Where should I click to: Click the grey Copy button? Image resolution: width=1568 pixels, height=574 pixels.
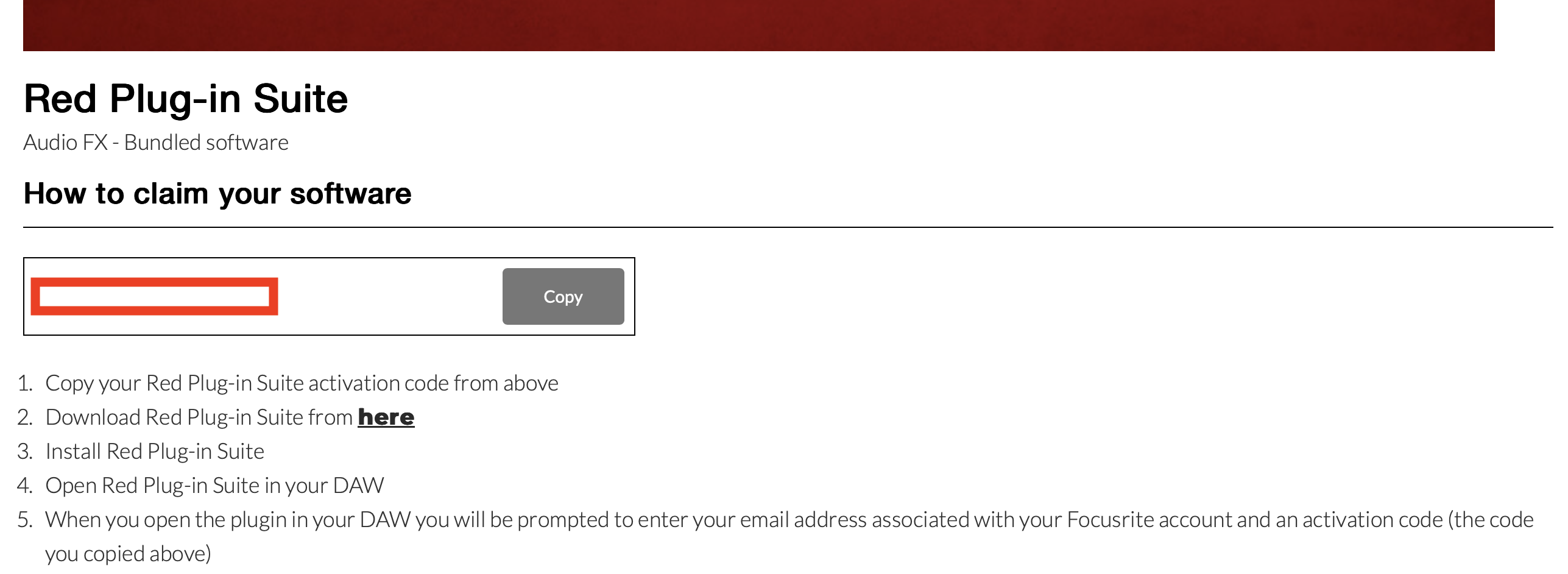pos(563,297)
